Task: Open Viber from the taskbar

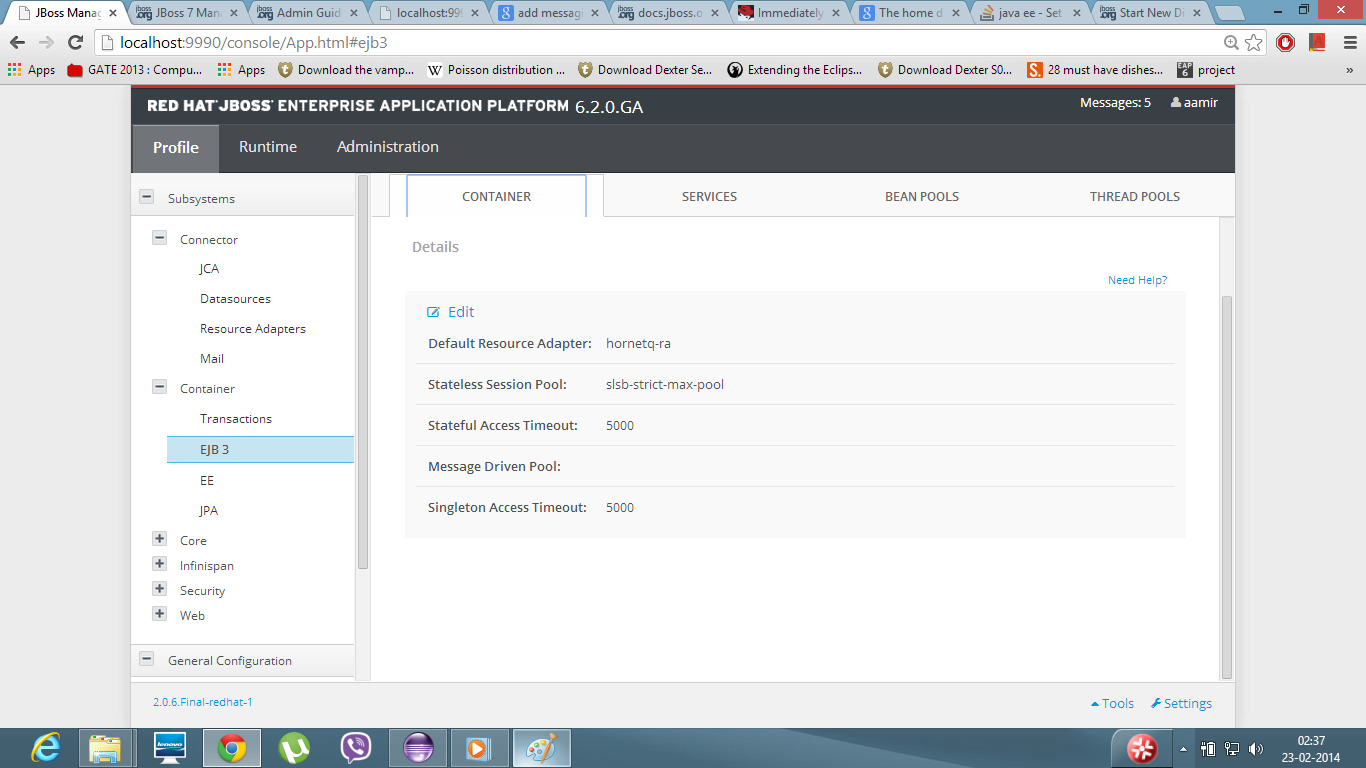Action: (355, 748)
